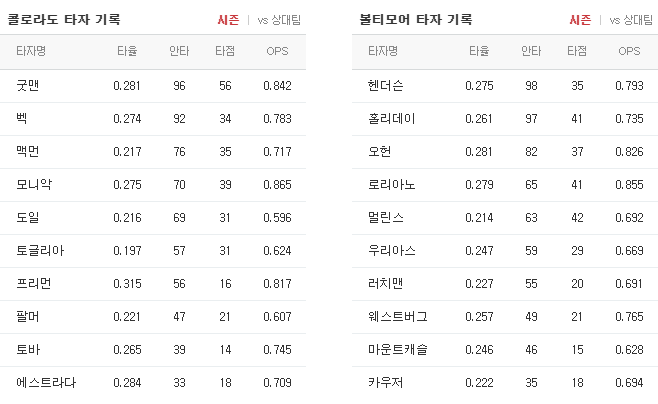
Task: Select 시즌 tab in 볼티모어 table
Action: click(x=580, y=20)
